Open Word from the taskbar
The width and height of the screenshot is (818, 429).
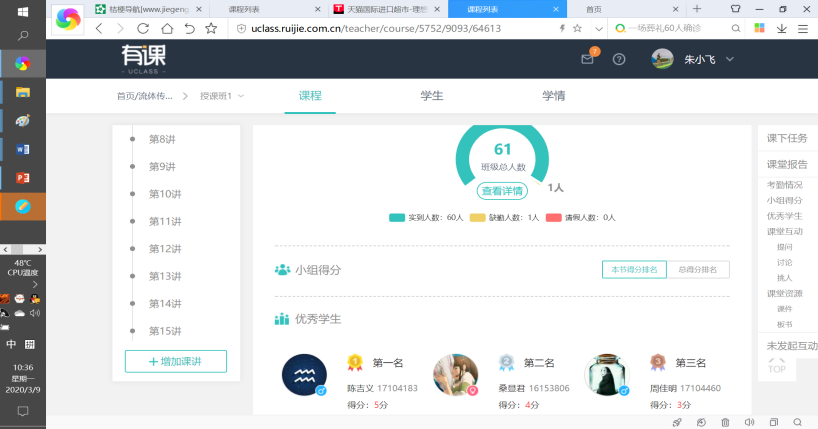(22, 149)
